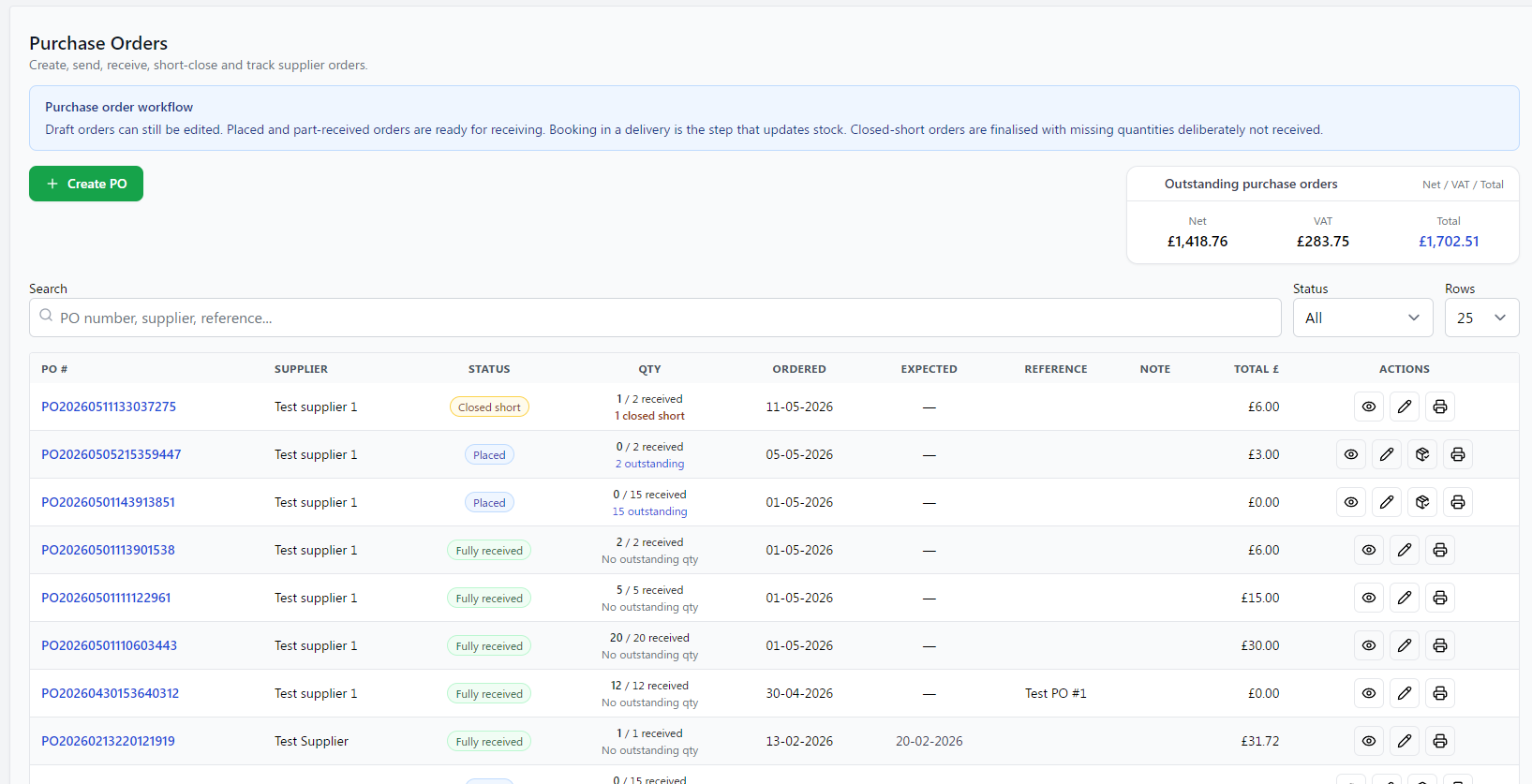Receive delivery for PO20260505215359447
Screen dimensions: 1532x784
[1422, 454]
